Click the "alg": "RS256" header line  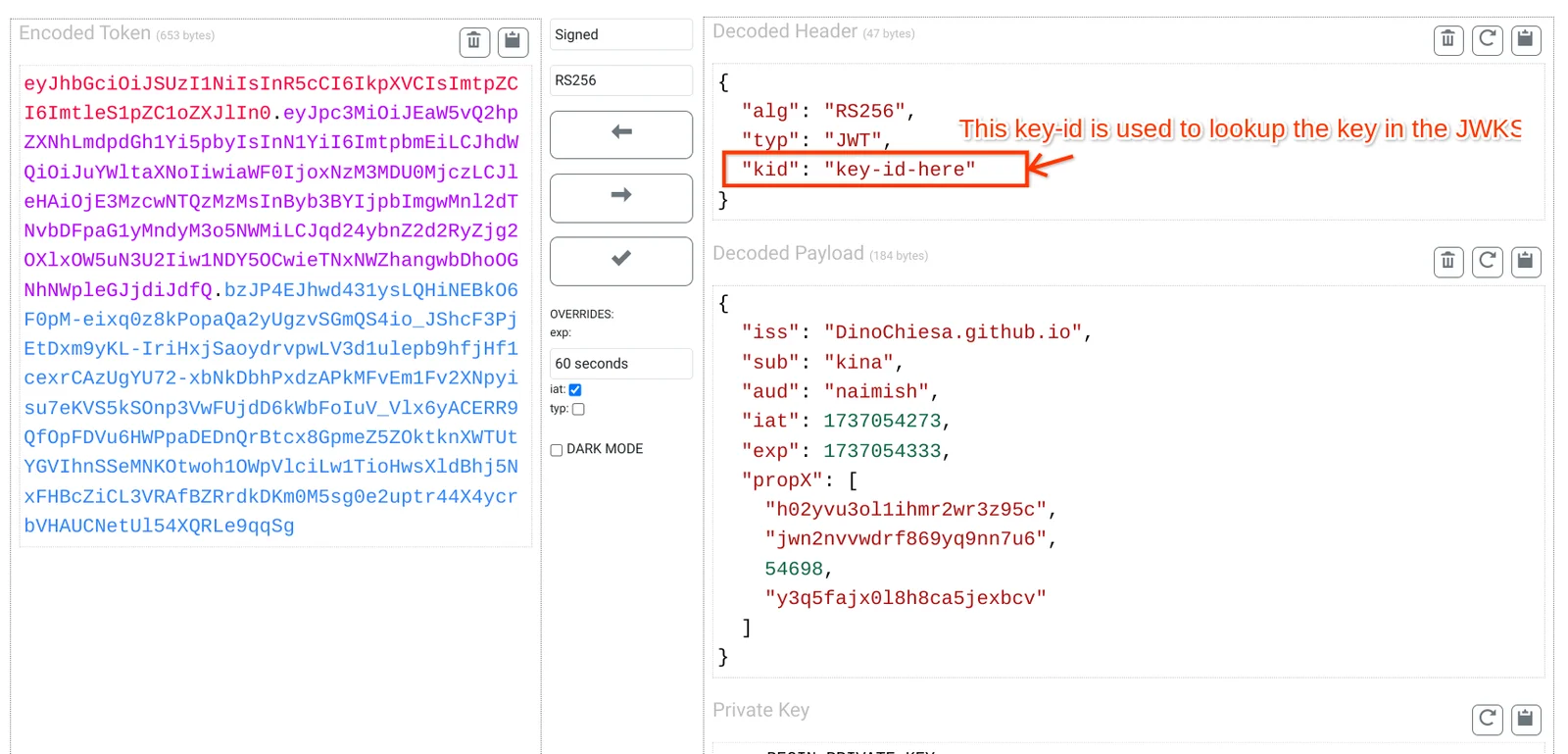tap(828, 111)
